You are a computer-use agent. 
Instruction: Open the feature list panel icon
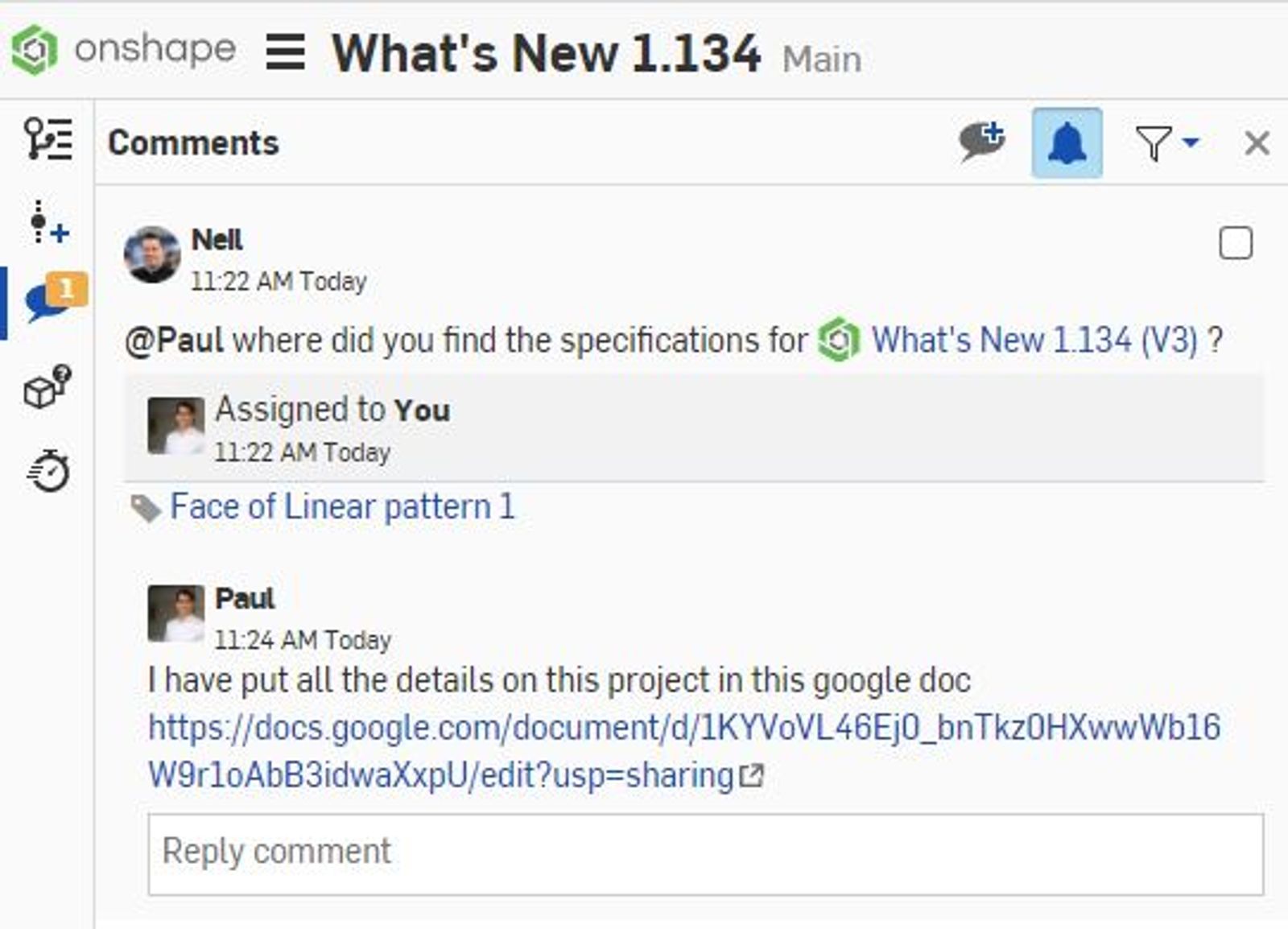tap(47, 138)
